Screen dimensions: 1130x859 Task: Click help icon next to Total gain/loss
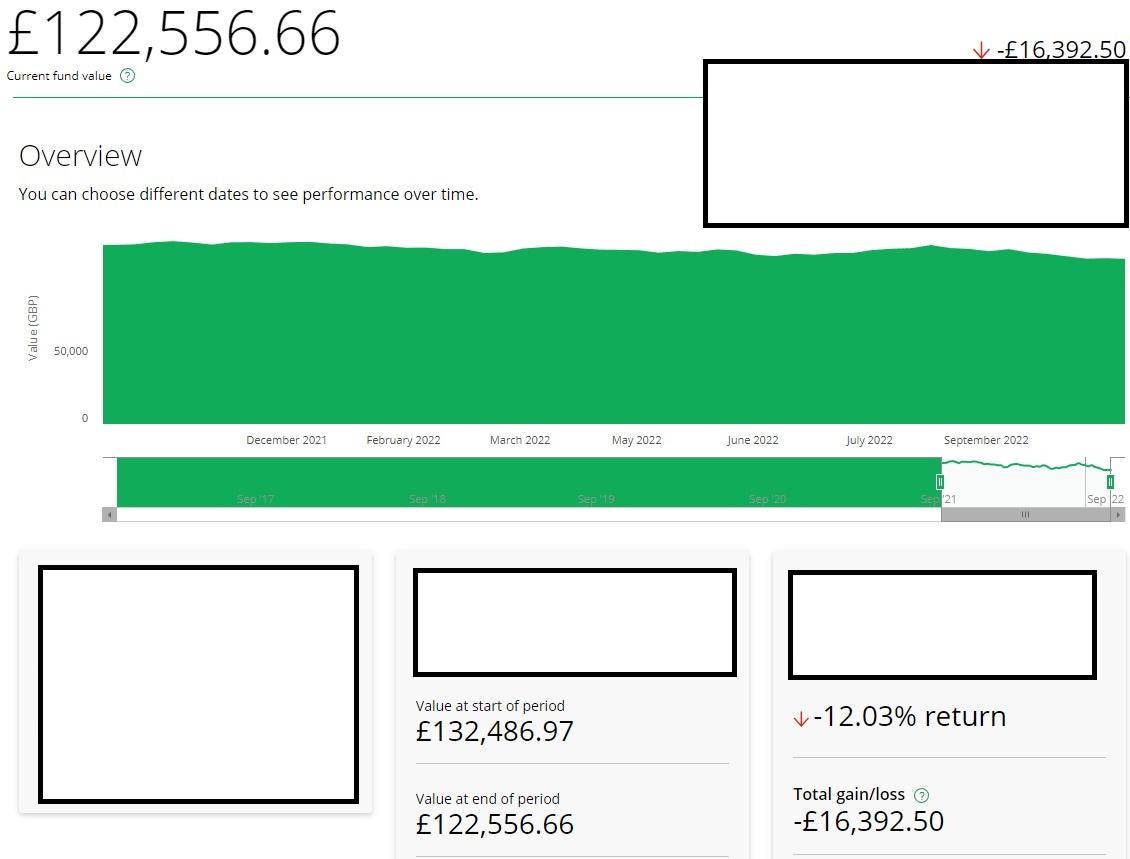[921, 795]
